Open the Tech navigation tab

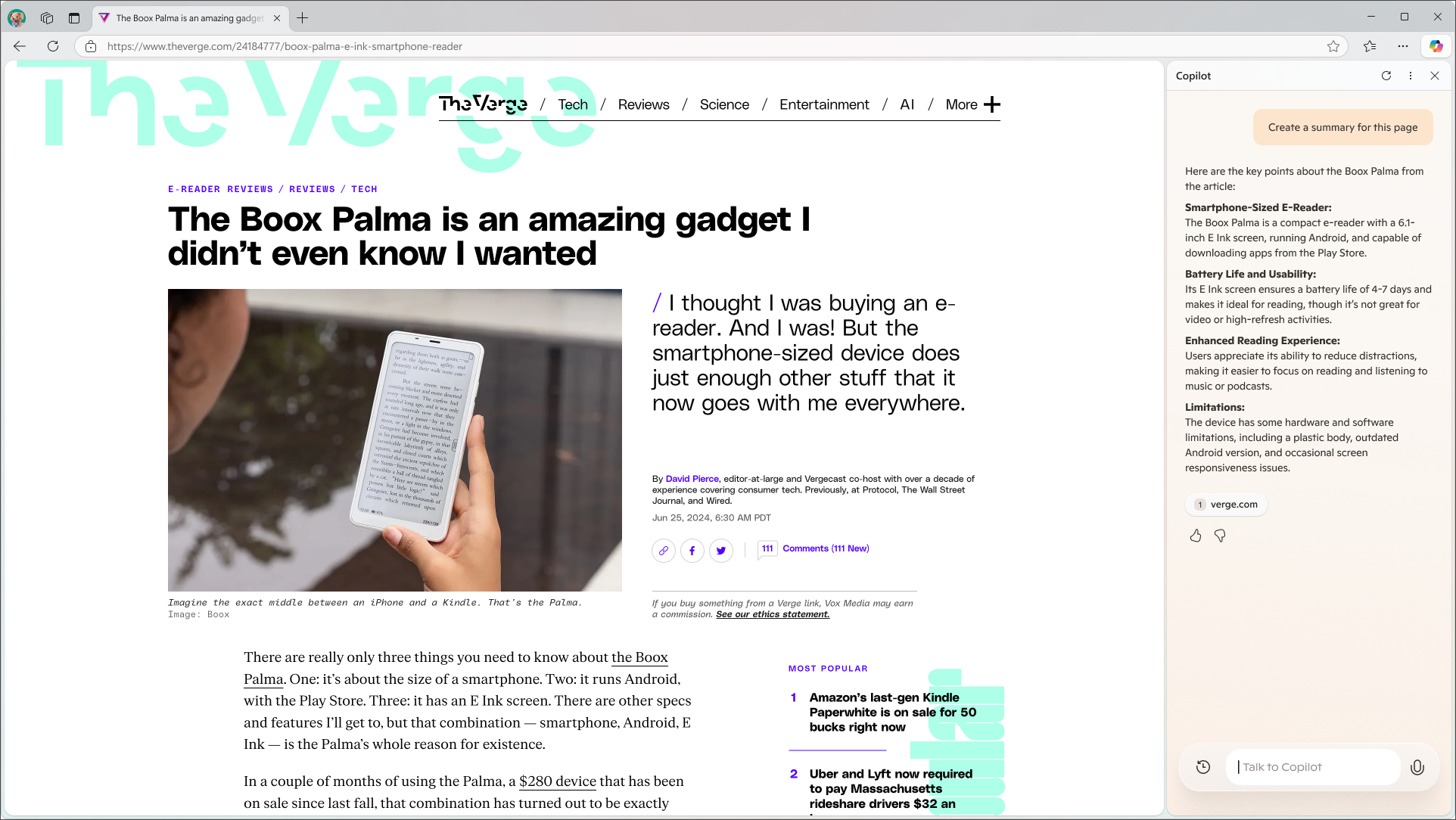click(x=574, y=105)
